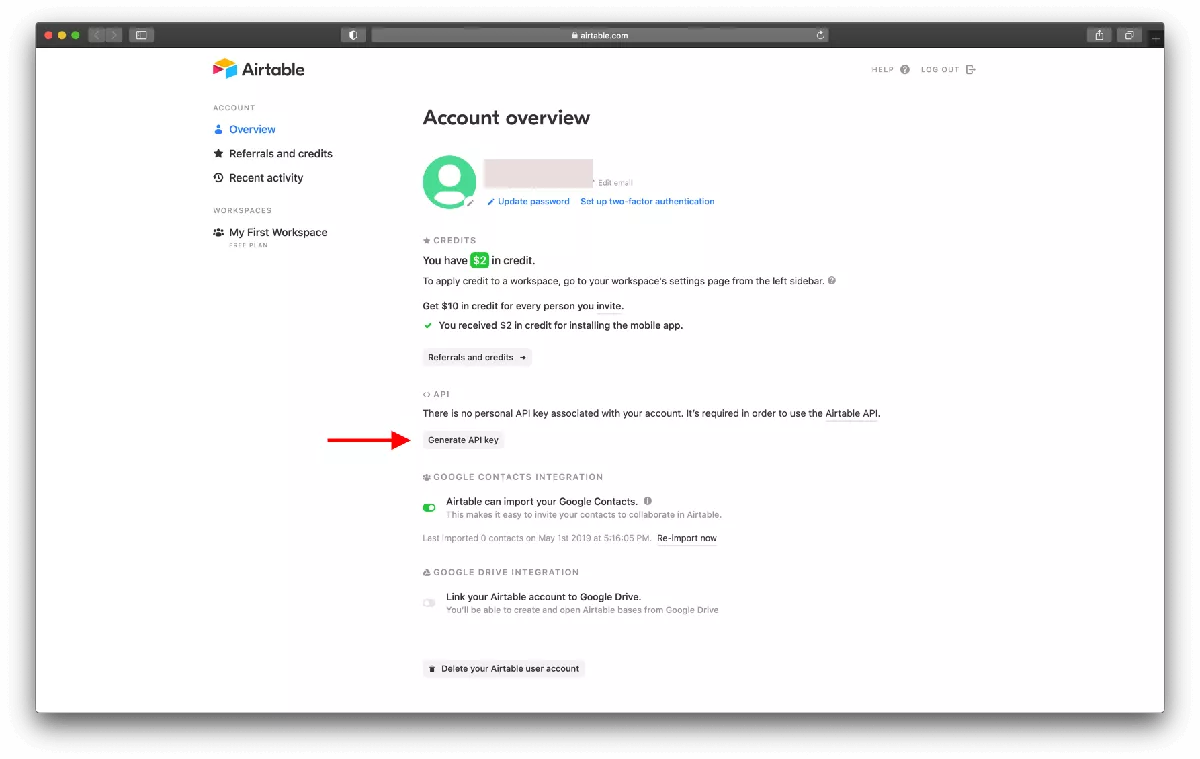Screen dimensions: 1200x759
Task: Click the Safari address bar
Action: point(599,35)
